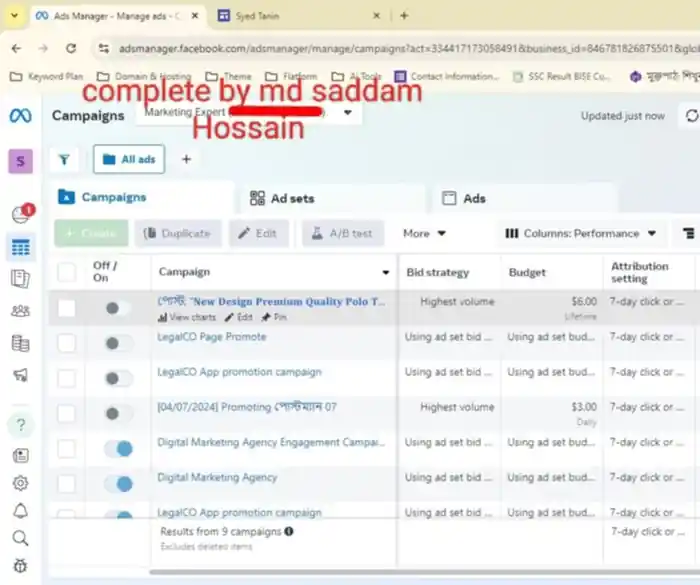Open browser tab search dropdown chevron
The image size is (700, 585).
coord(14,16)
